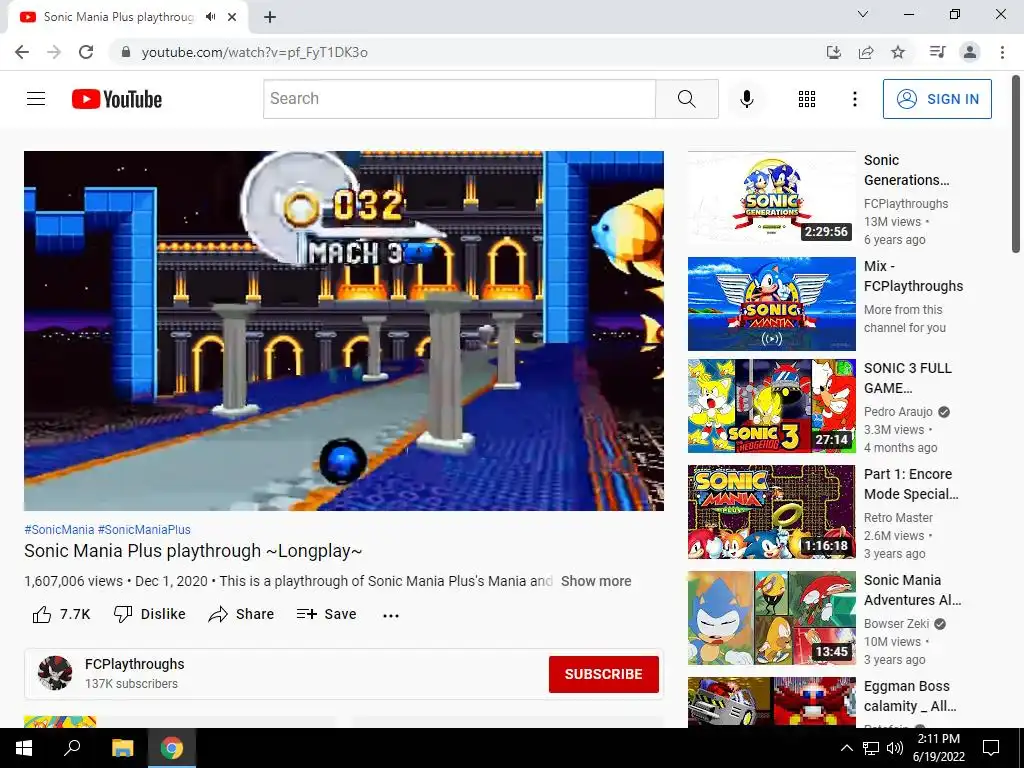
Task: Open the Windows Start menu
Action: (24, 748)
